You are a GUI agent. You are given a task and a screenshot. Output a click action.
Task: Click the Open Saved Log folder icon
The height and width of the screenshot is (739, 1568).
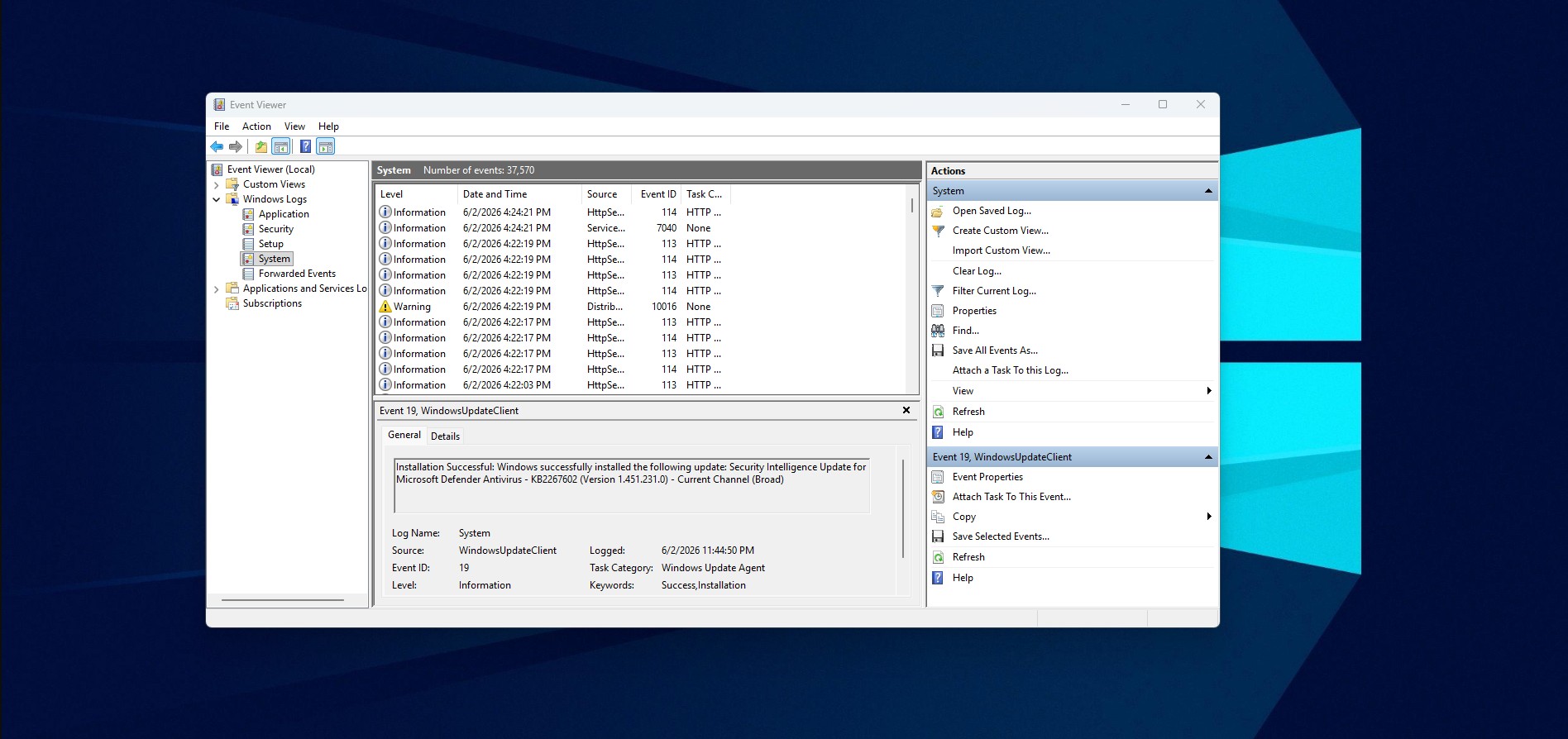click(x=938, y=211)
